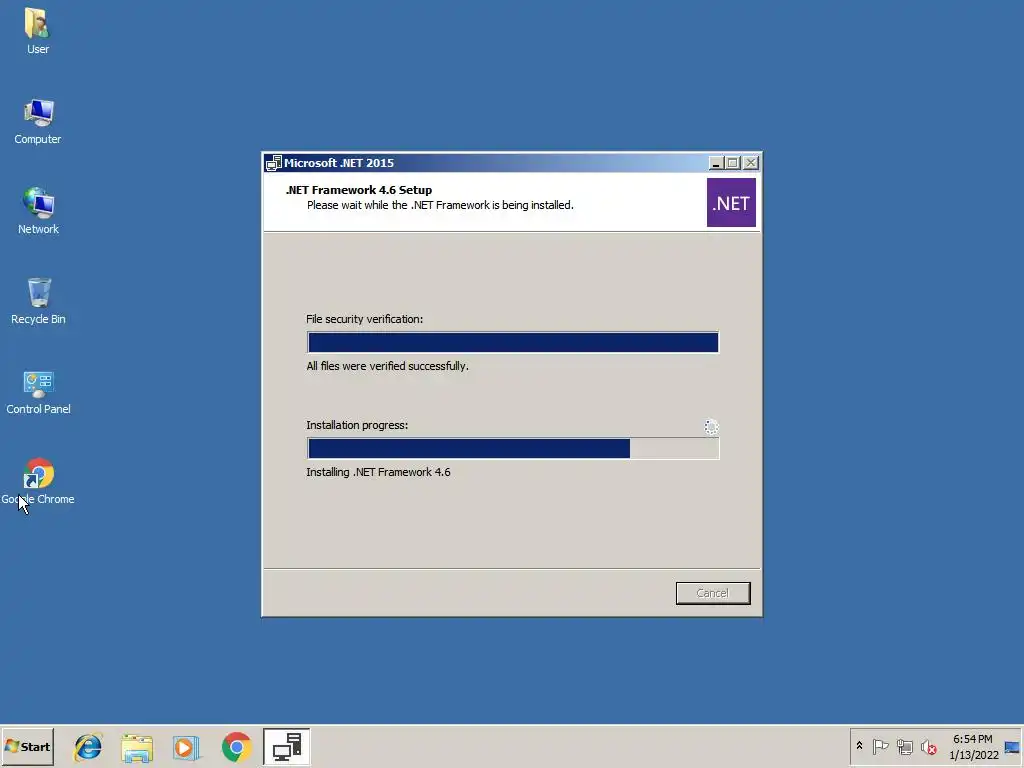Show hidden system tray icons
Viewport: 1024px width, 768px height.
click(859, 746)
